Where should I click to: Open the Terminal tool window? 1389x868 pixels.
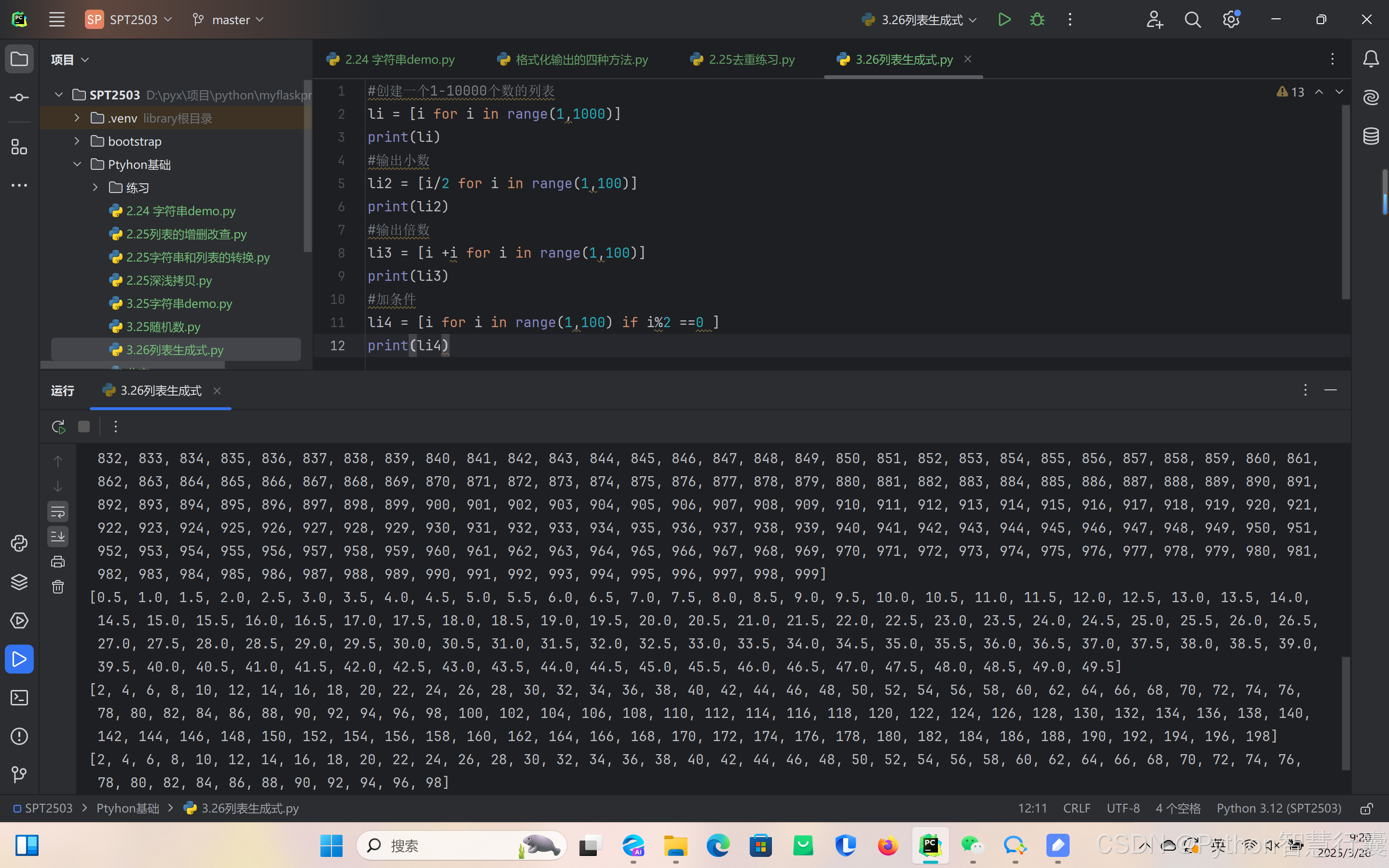[19, 698]
